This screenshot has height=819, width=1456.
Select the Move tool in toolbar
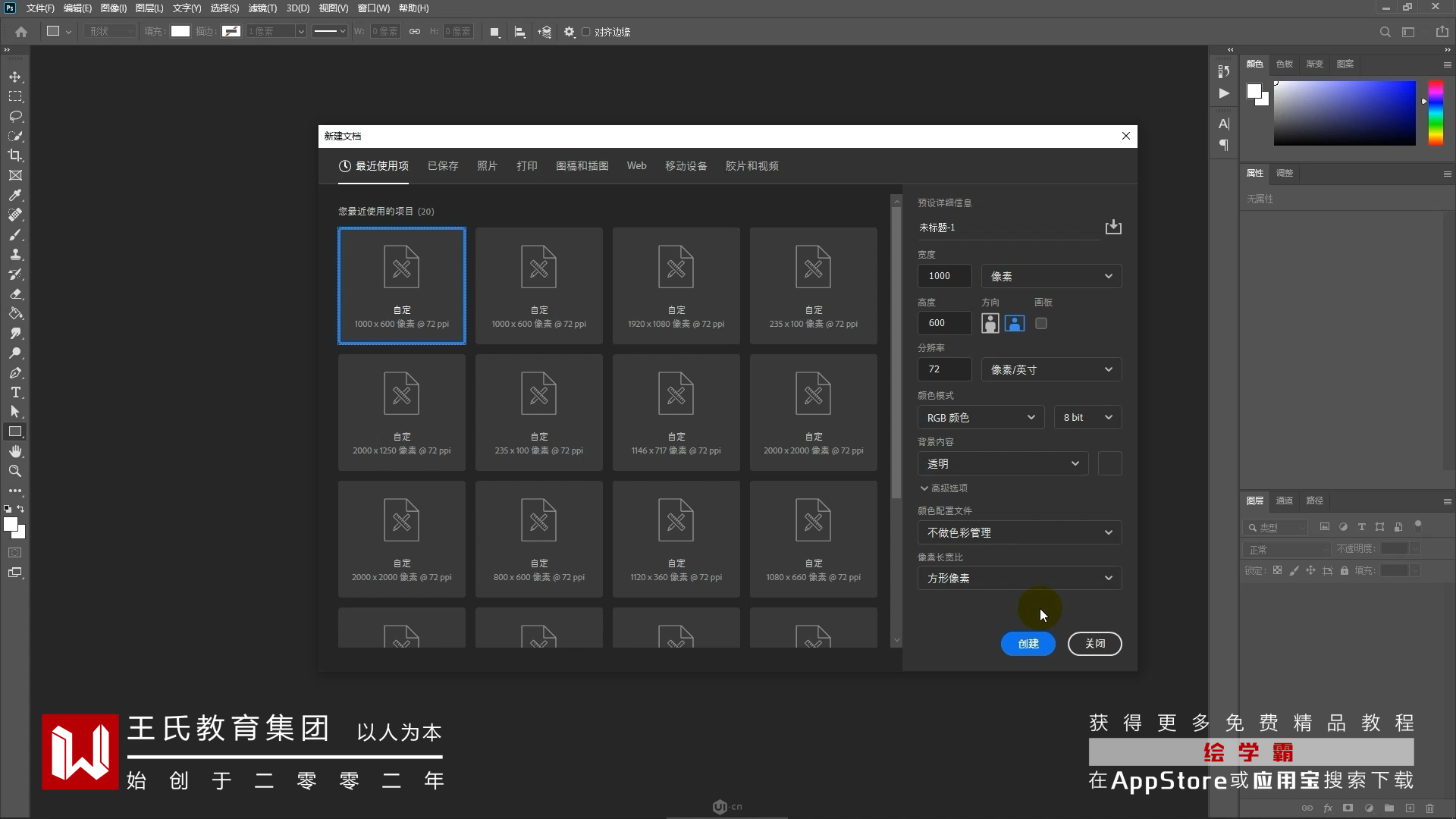point(15,77)
